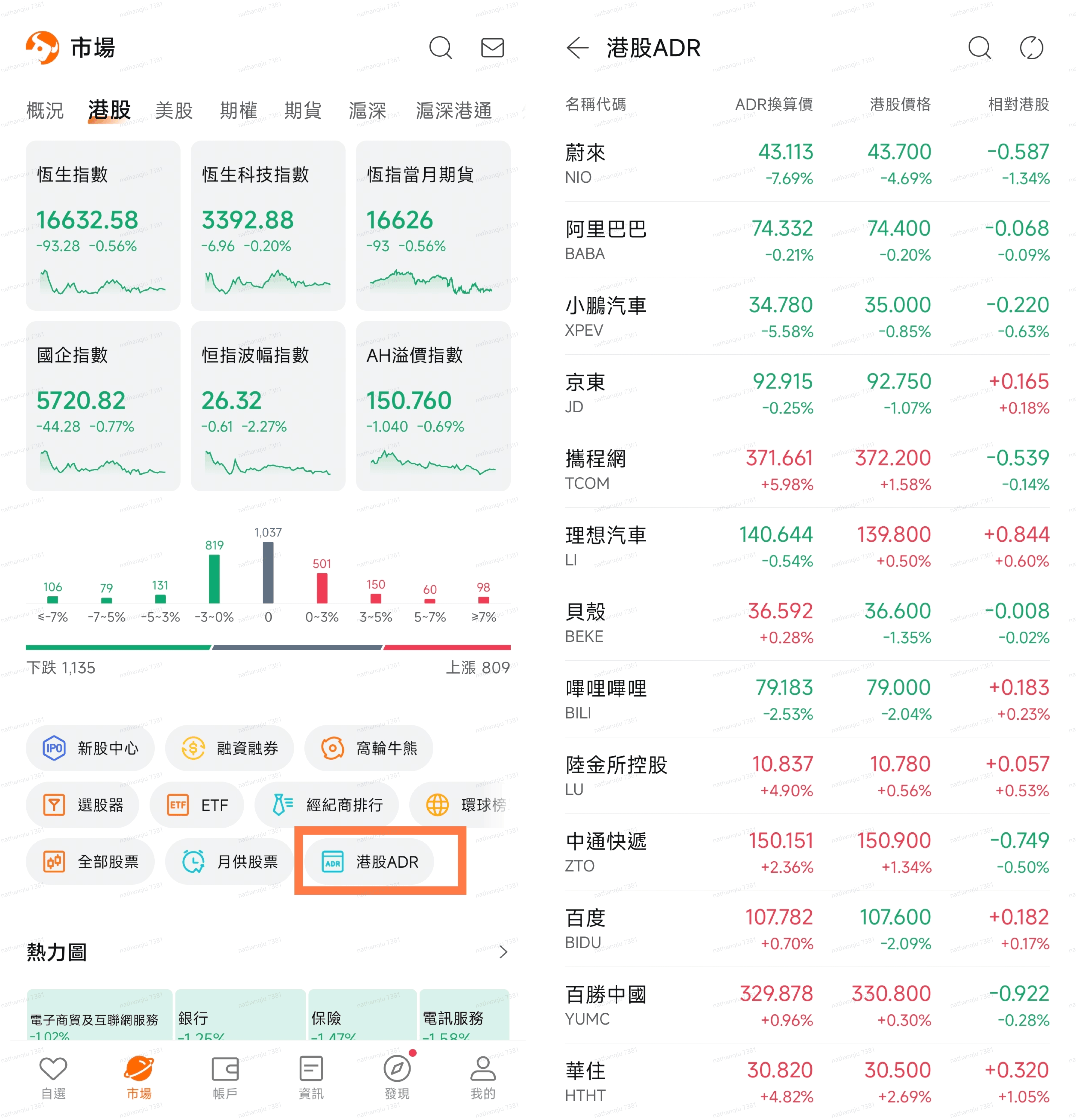This screenshot has height=1120, width=1076.
Task: Open 恆指當月期貨 card
Action: tap(433, 226)
